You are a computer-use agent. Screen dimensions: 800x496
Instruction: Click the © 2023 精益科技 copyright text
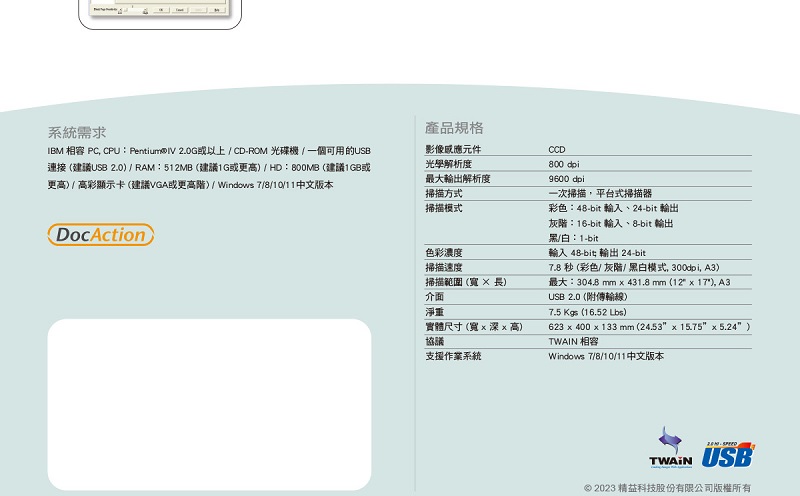point(666,487)
